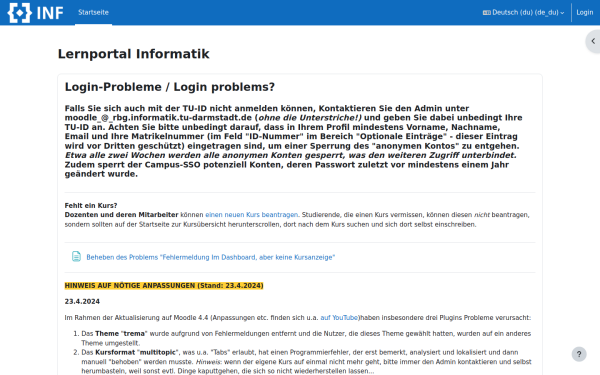Click the 'Lernportal Informatik' heading
Screen dimensions: 600x375
[134, 54]
